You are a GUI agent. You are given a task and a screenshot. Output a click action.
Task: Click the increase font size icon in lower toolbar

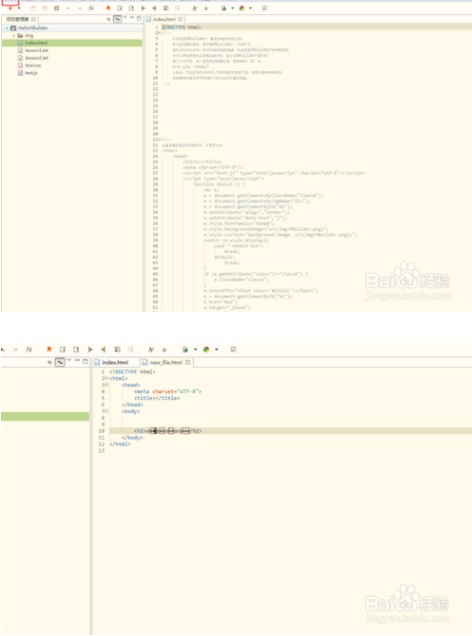coord(150,349)
